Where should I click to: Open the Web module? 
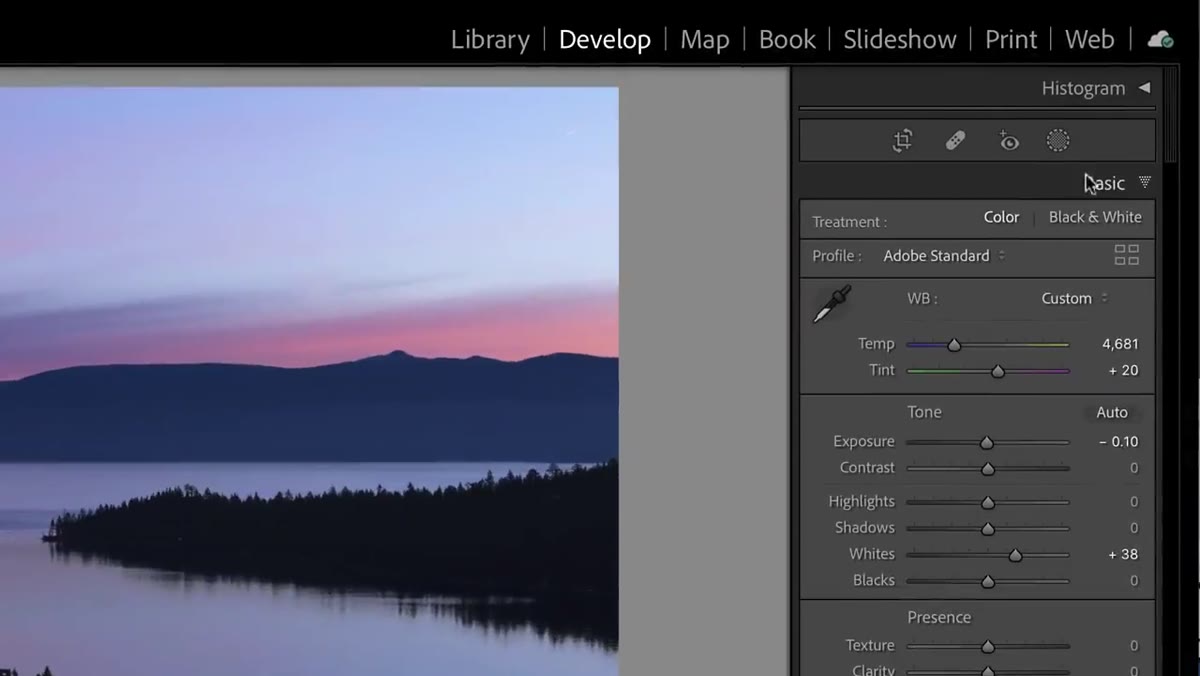click(1089, 39)
